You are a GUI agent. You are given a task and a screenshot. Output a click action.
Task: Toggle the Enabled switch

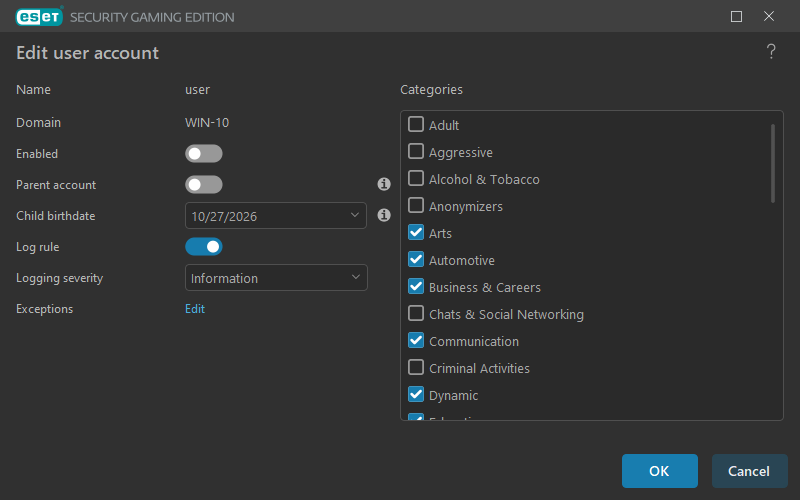pyautogui.click(x=204, y=154)
